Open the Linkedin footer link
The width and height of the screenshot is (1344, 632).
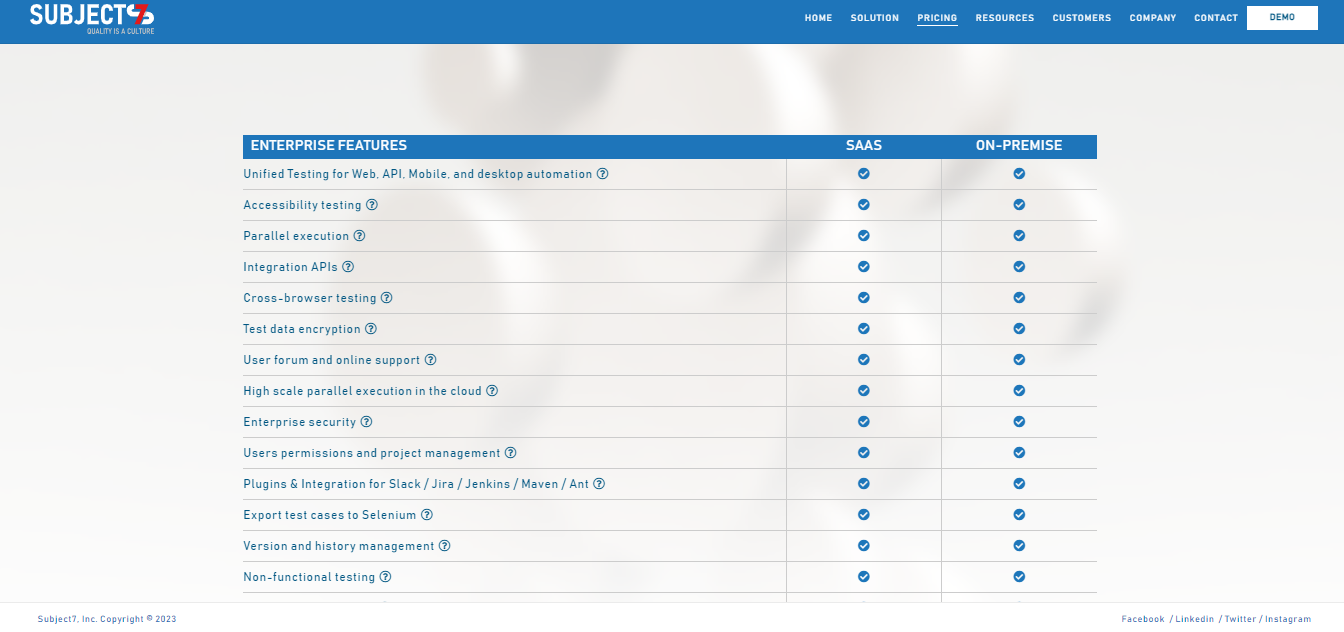[1194, 619]
